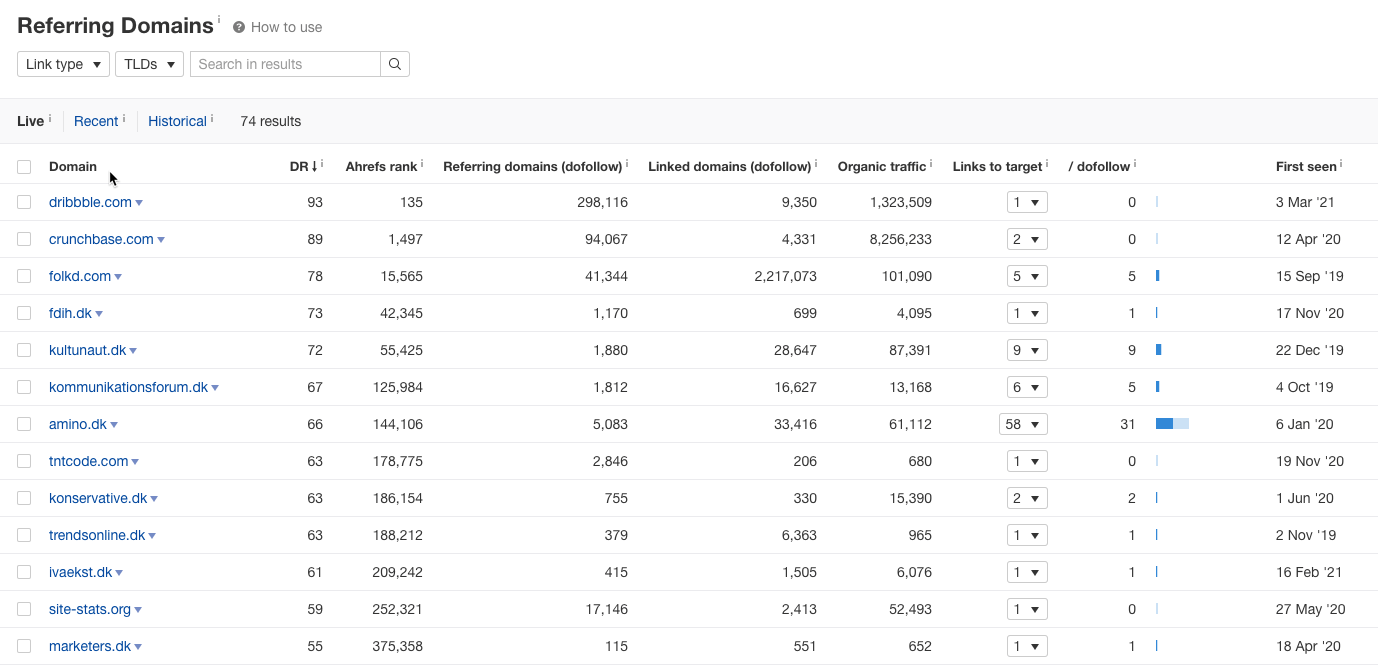Focus the Search in results field
This screenshot has height=670, width=1378.
285,64
